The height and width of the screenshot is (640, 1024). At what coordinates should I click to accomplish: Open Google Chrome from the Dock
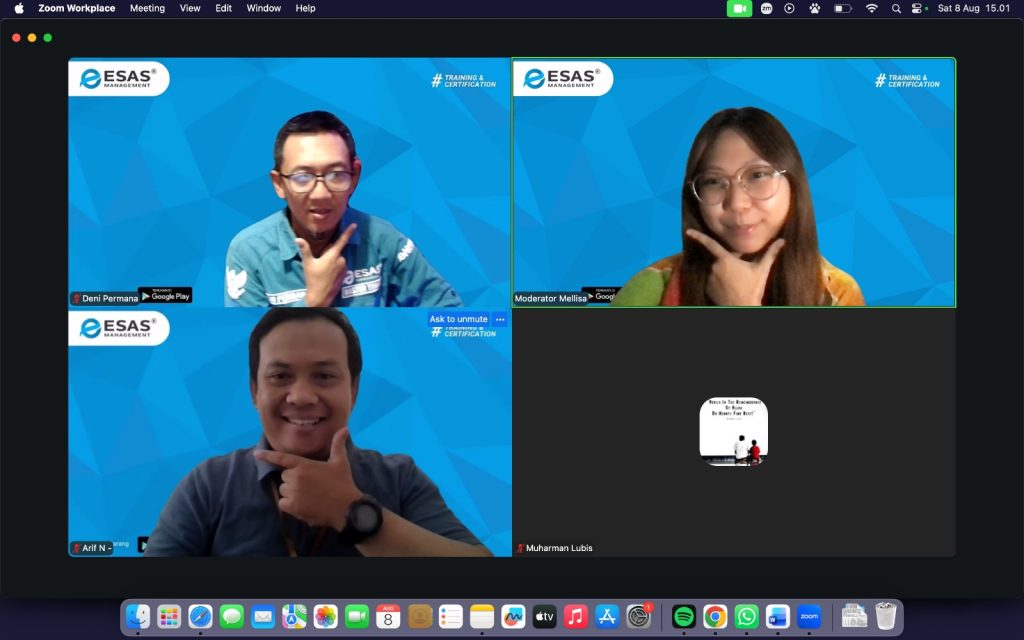(715, 616)
